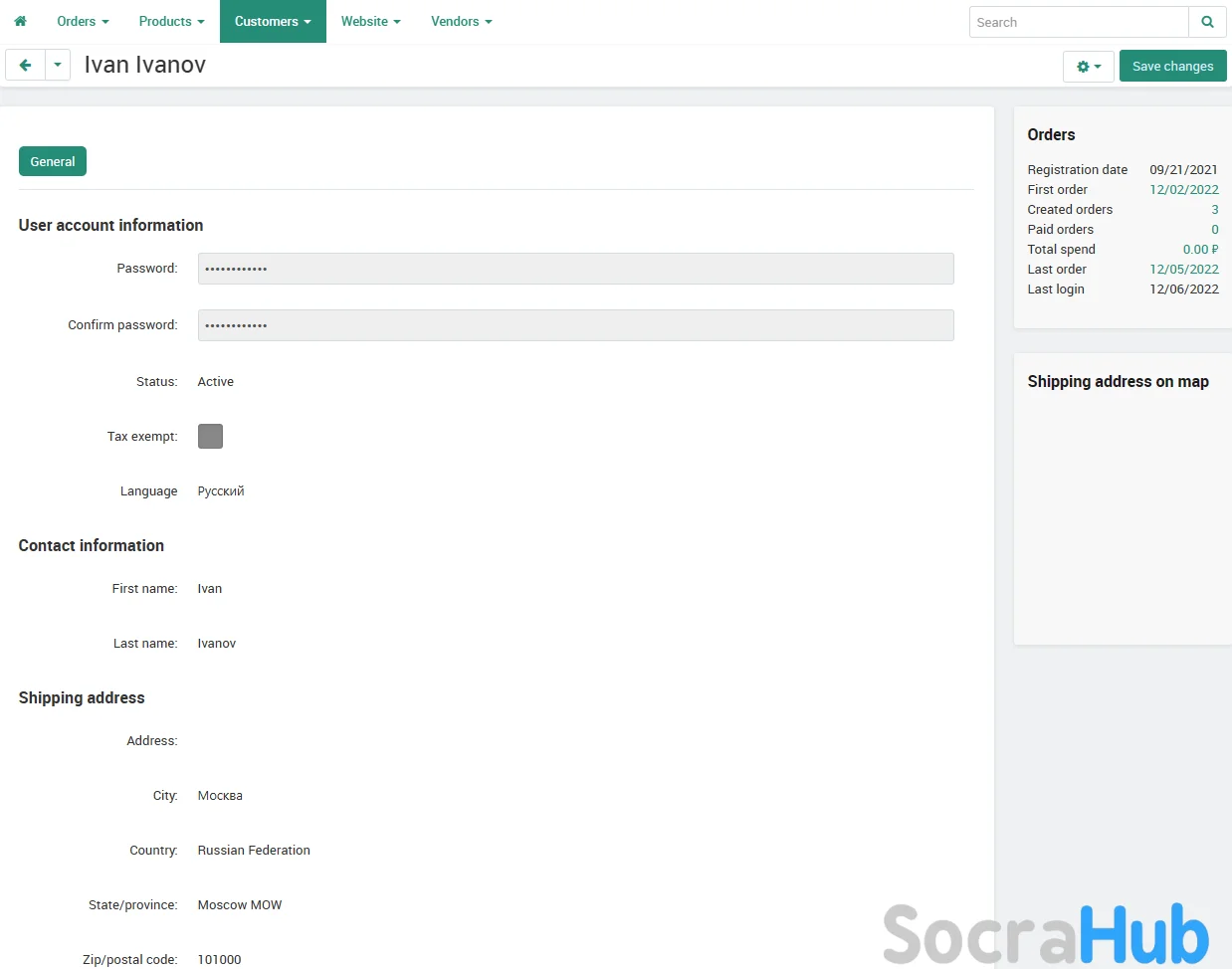Click the Password field
This screenshot has height=969, width=1232.
(x=576, y=269)
